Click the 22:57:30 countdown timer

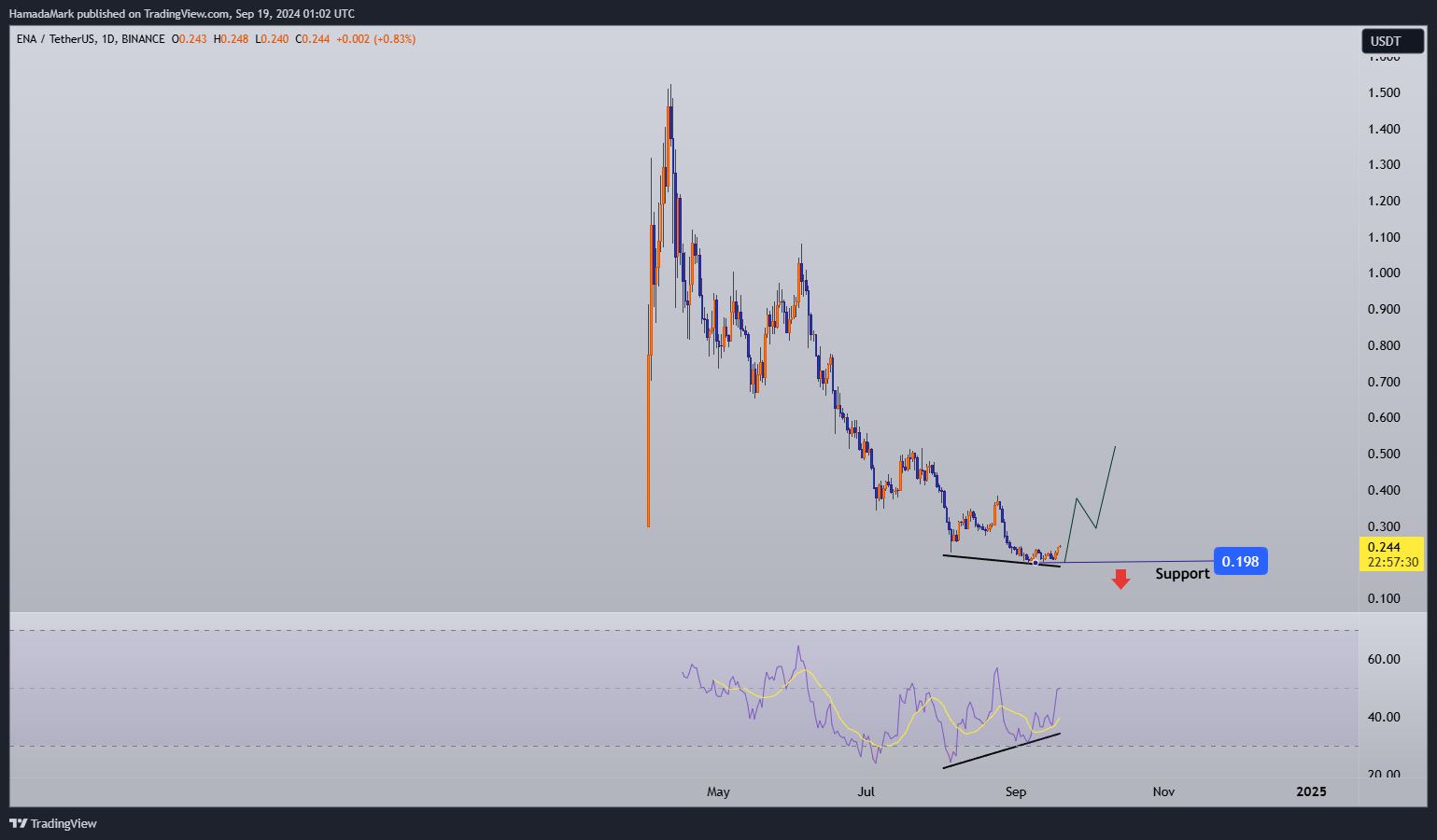click(x=1393, y=562)
